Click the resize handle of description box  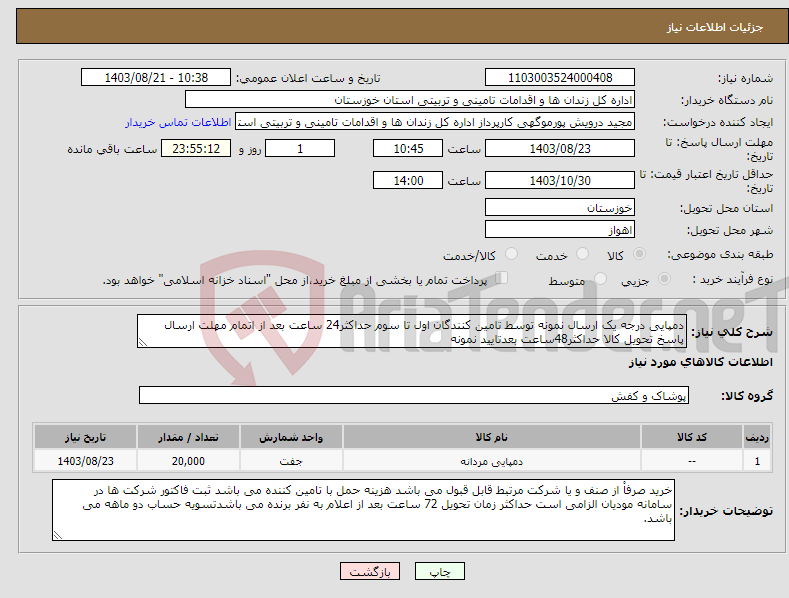click(x=143, y=342)
